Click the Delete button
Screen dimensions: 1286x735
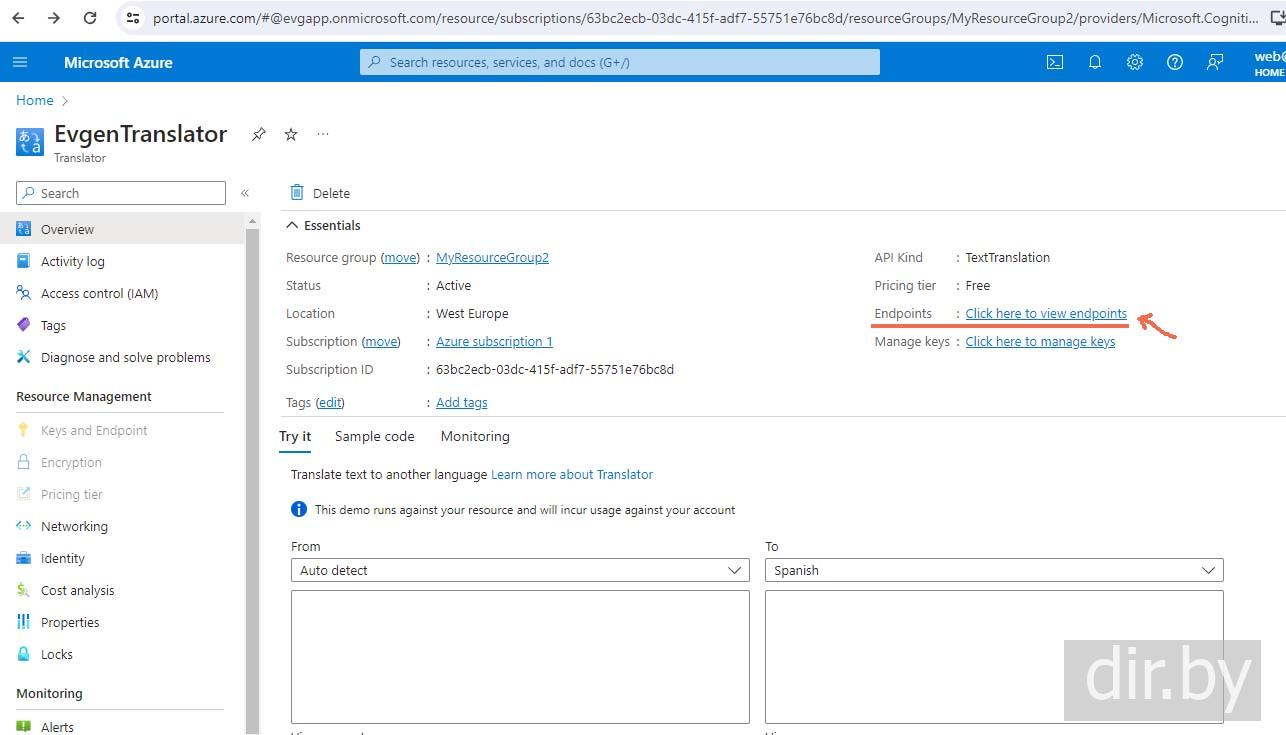pyautogui.click(x=320, y=193)
